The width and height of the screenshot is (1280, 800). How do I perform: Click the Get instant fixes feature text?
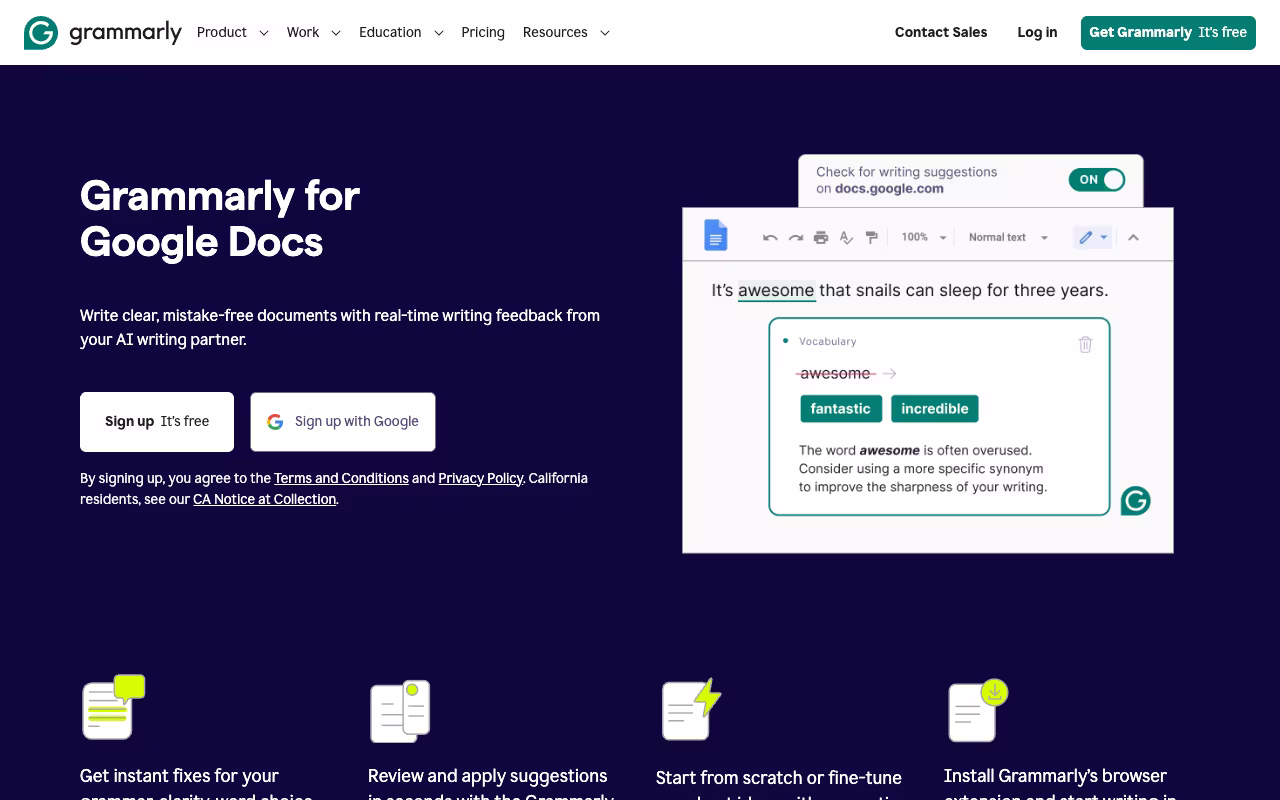point(196,783)
